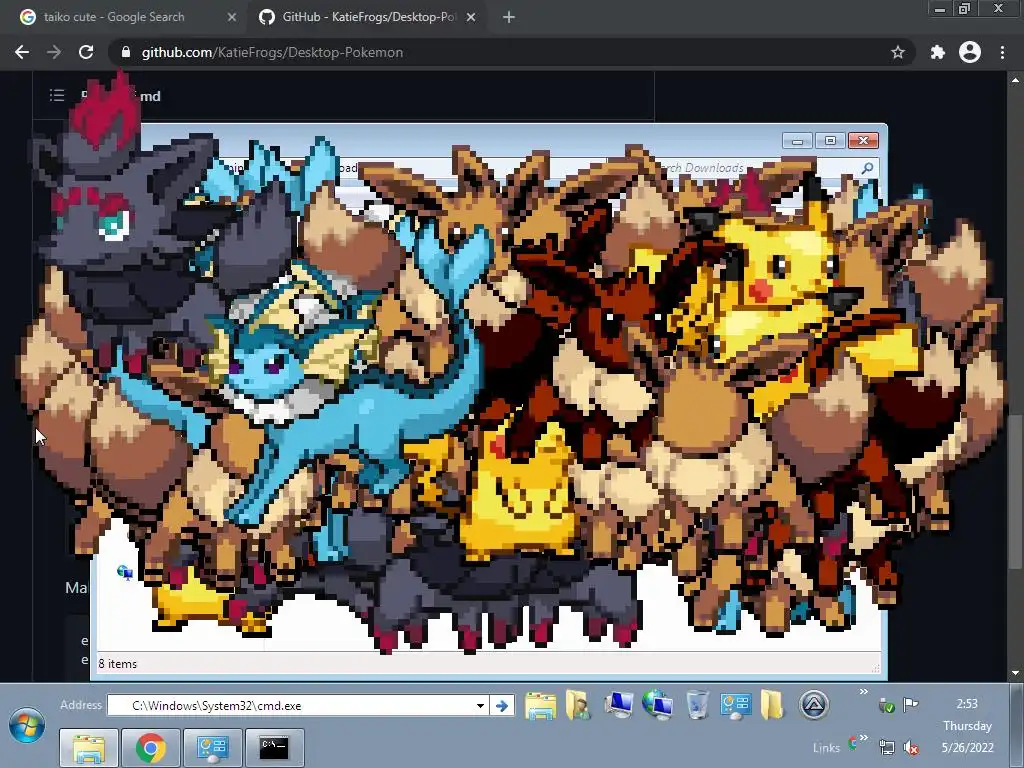Open the Network shortcut in the toolbar

tap(658, 705)
